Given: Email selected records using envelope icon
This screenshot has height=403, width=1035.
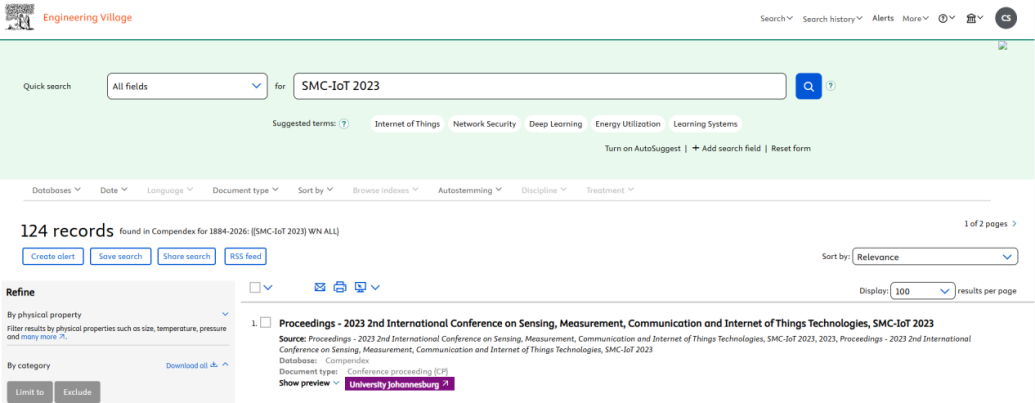Looking at the screenshot, I should [x=320, y=287].
